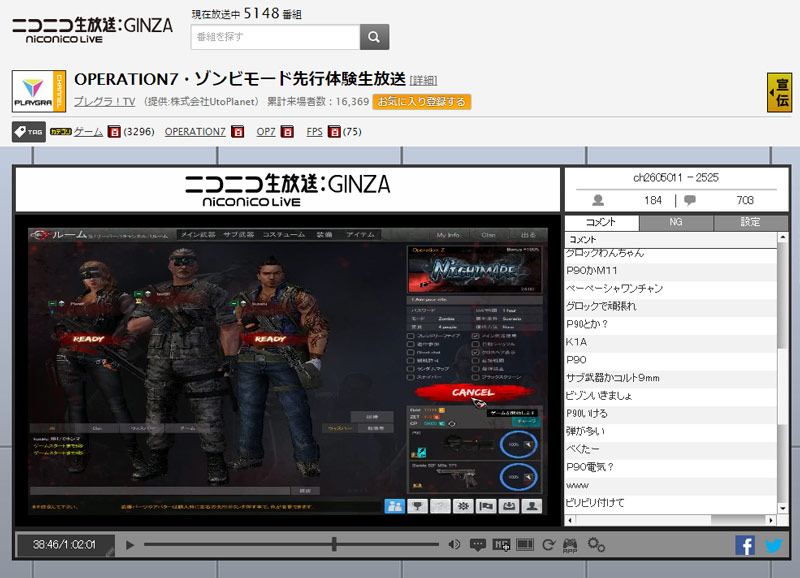The height and width of the screenshot is (578, 800).
Task: Click the lock icon beside ゲーム tag
Action: pos(114,132)
